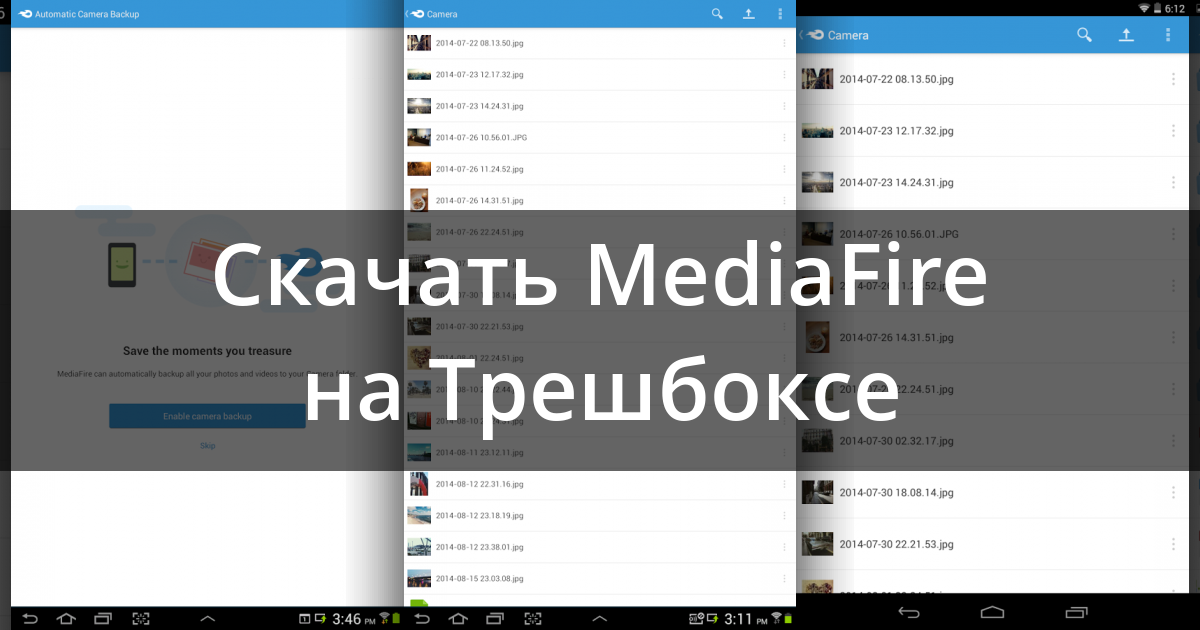Image resolution: width=1200 pixels, height=630 pixels.
Task: Open options for 2014-07-26 10.56.01.JPG in middle list
Action: tap(784, 137)
